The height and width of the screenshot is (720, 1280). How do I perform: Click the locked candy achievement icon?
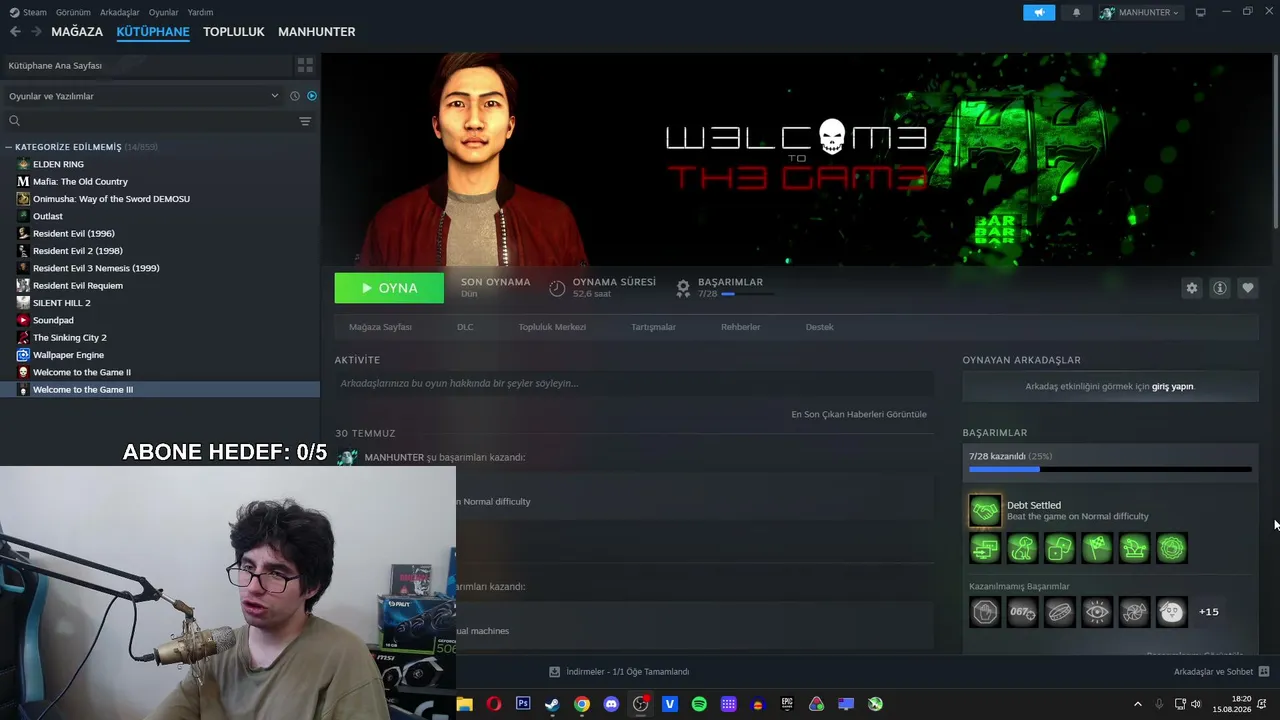1134,612
